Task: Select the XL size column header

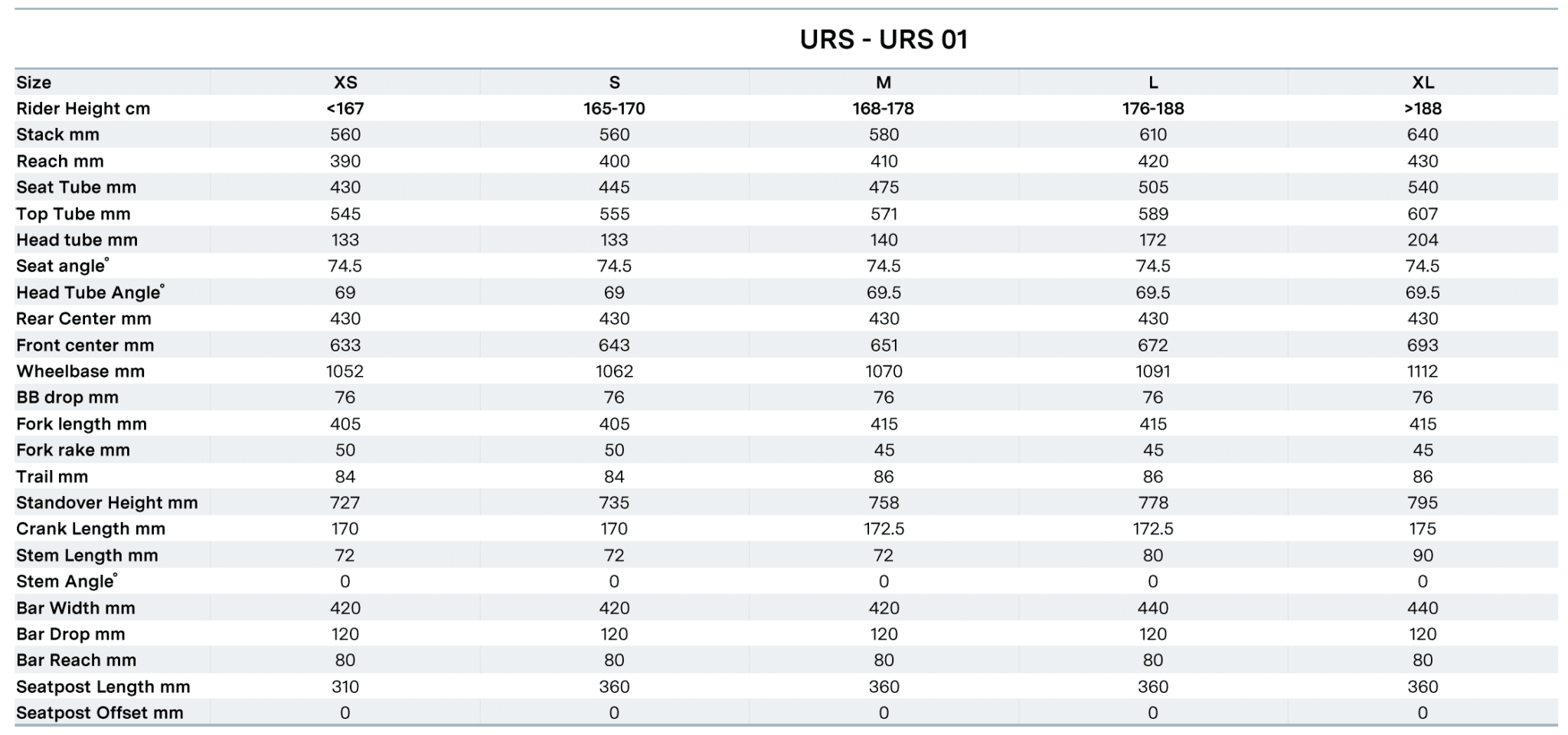Action: click(x=1423, y=83)
